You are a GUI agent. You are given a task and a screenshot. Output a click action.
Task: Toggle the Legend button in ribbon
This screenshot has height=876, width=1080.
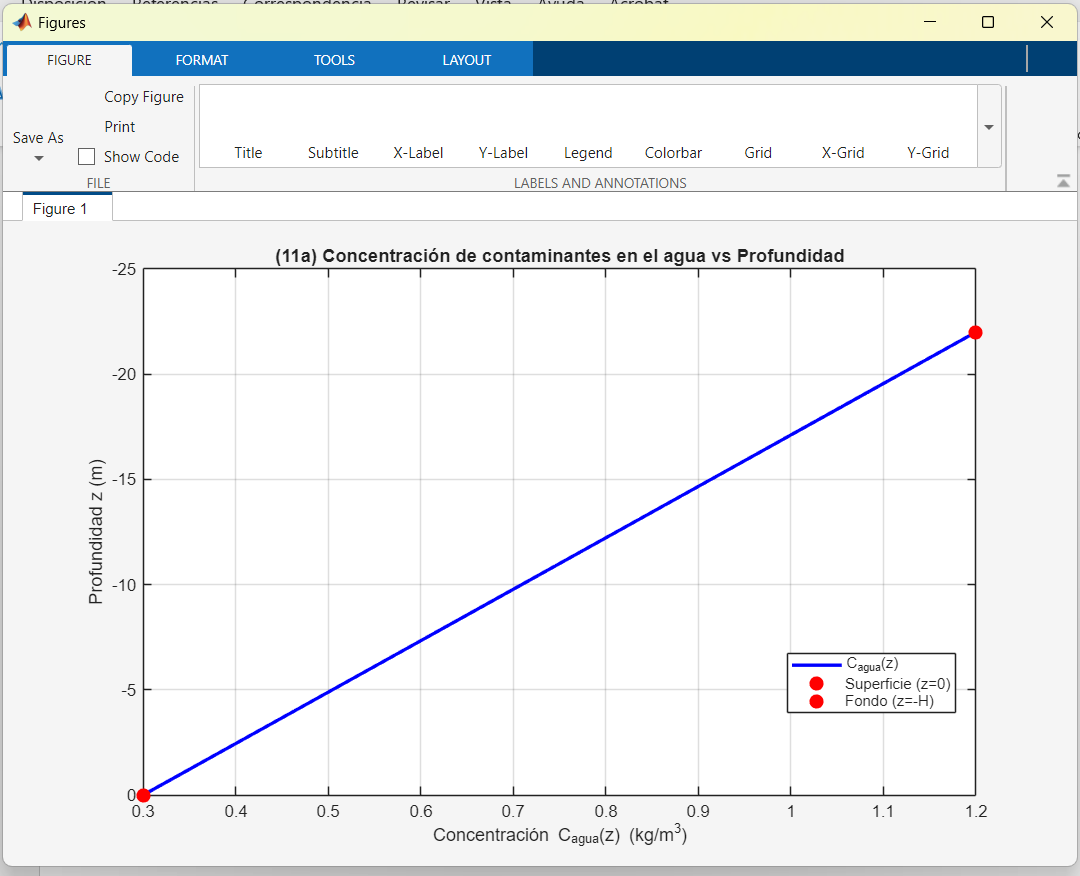pos(588,152)
